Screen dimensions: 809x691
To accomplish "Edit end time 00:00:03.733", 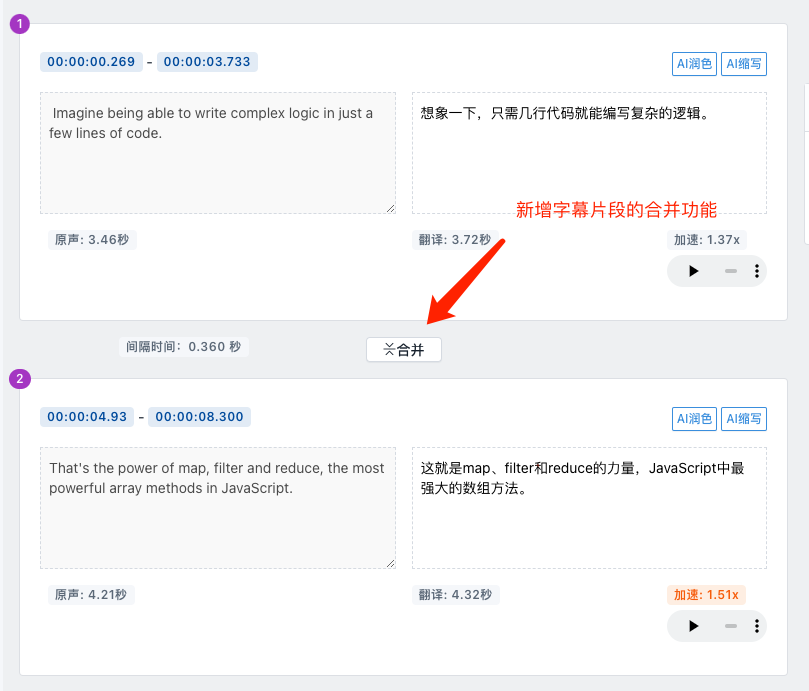I will [207, 62].
